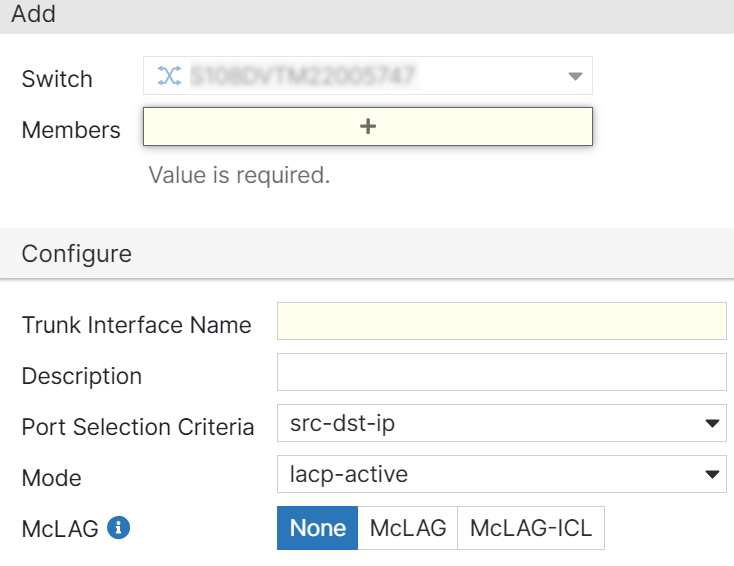
Task: Click the Port Selection Criteria label
Action: coord(138,427)
